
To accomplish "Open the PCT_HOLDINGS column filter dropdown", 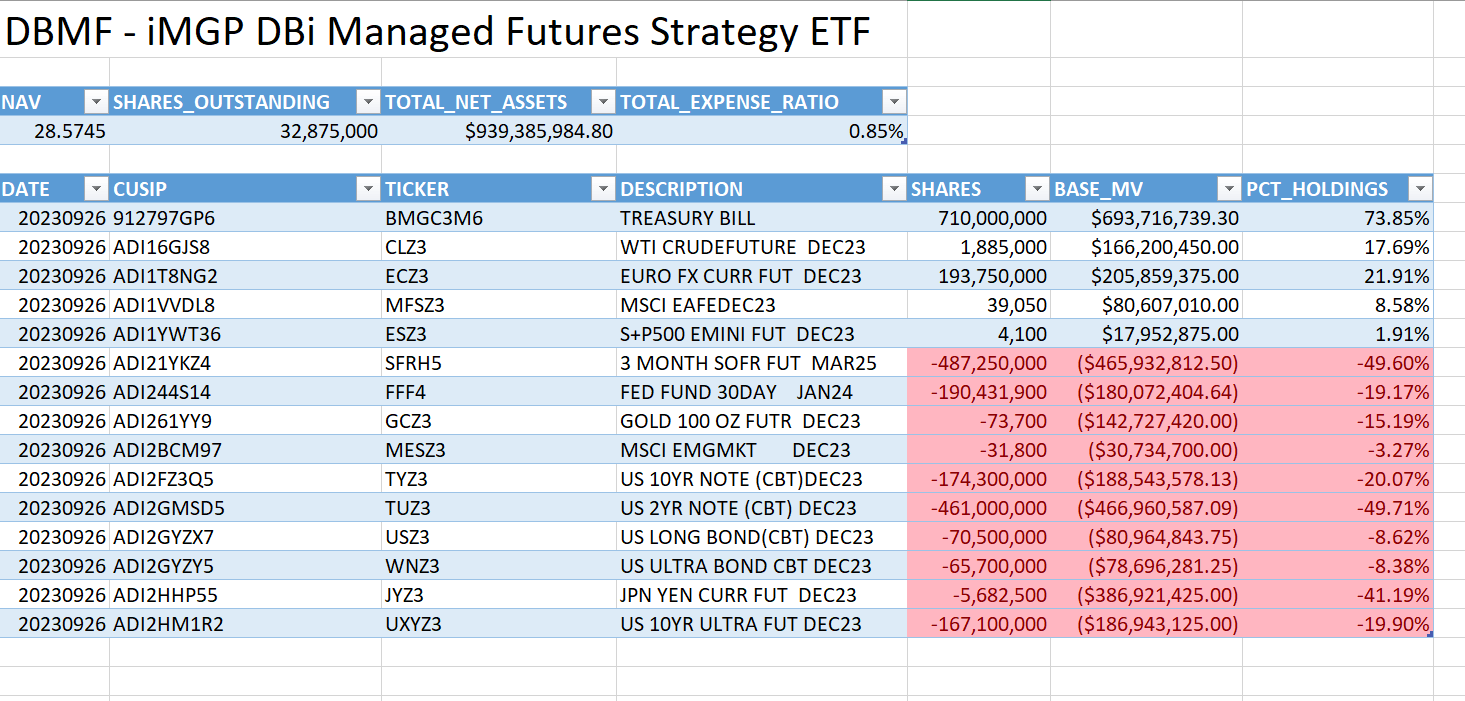I will pyautogui.click(x=1421, y=188).
